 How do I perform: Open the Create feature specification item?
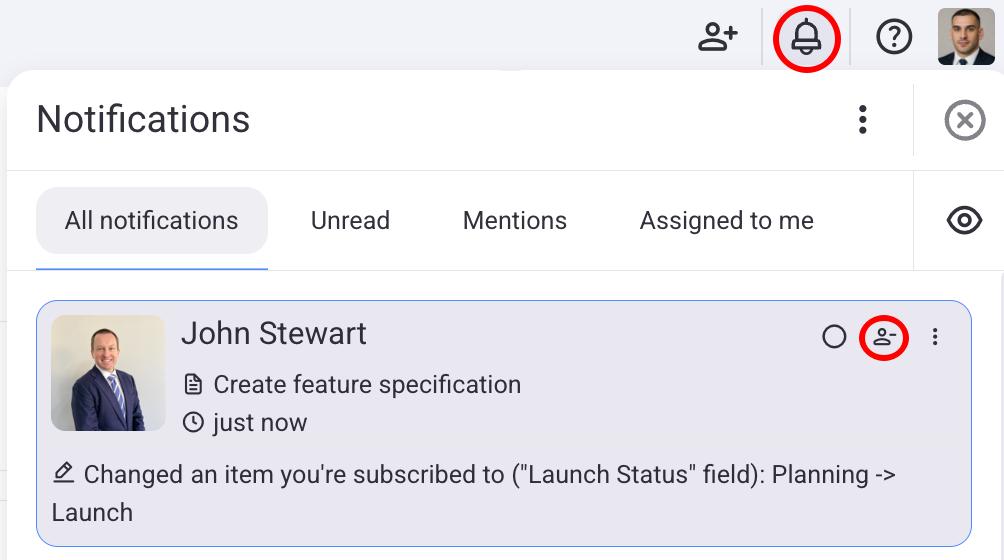point(366,385)
